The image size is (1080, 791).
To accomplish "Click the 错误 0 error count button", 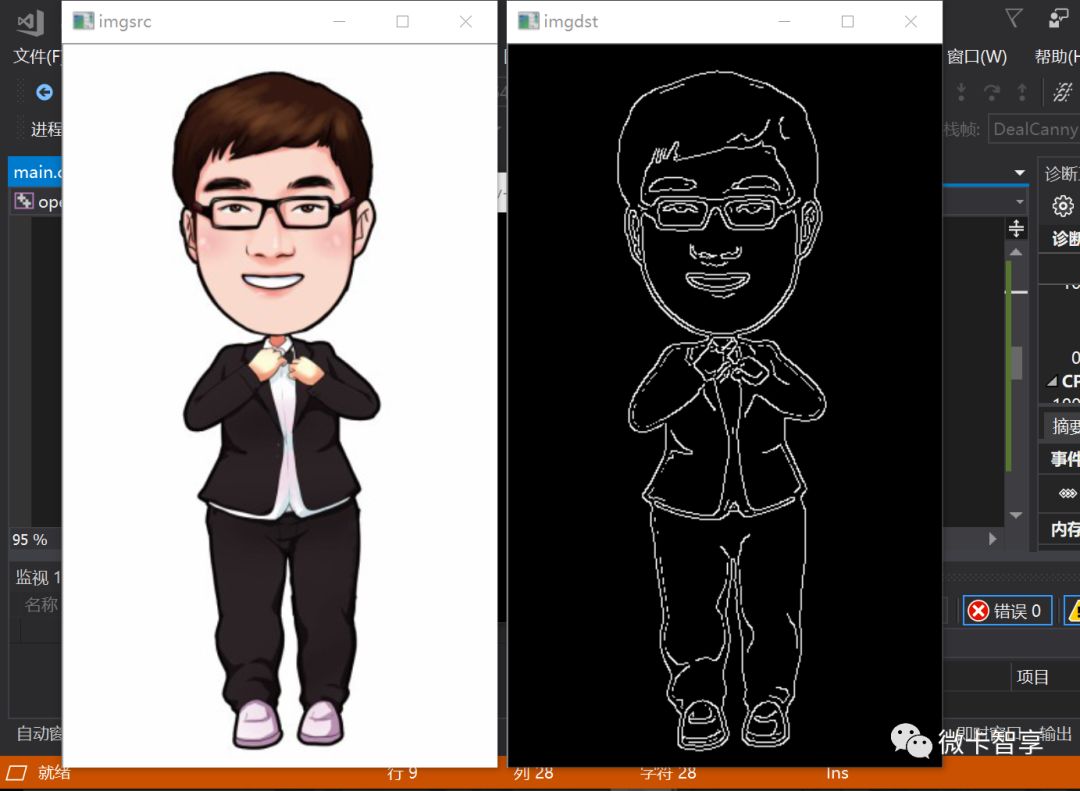I will (1007, 610).
